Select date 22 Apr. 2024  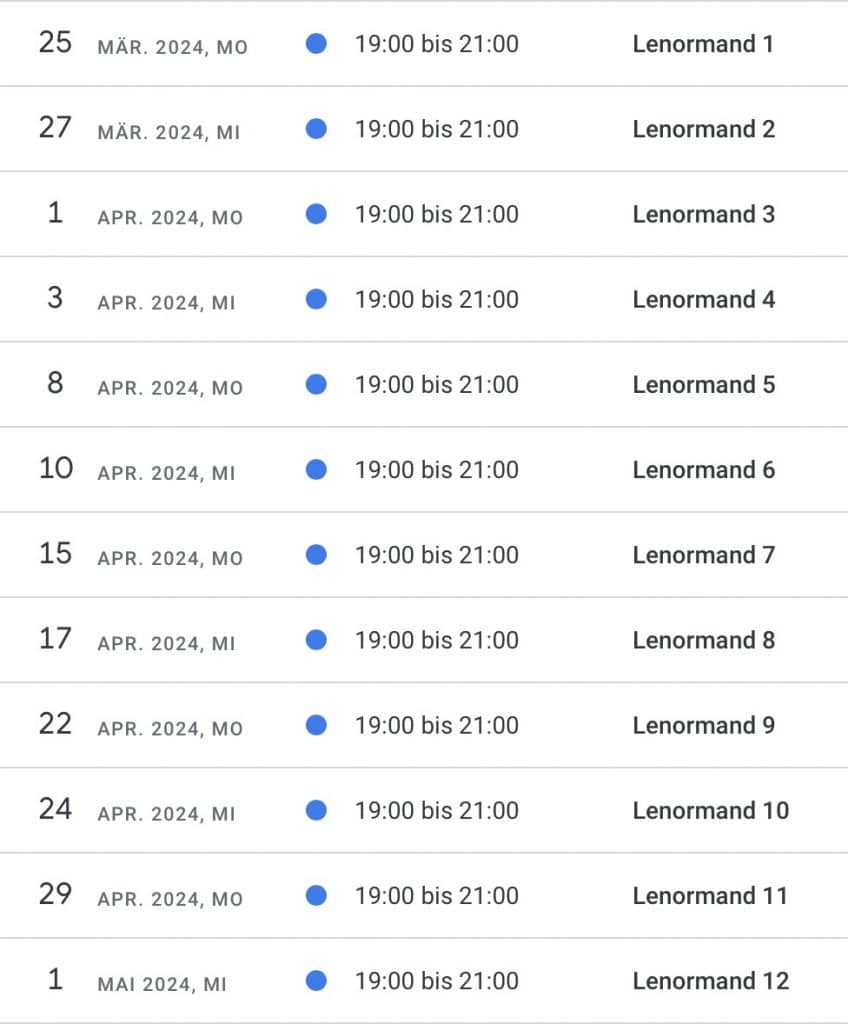coord(55,724)
